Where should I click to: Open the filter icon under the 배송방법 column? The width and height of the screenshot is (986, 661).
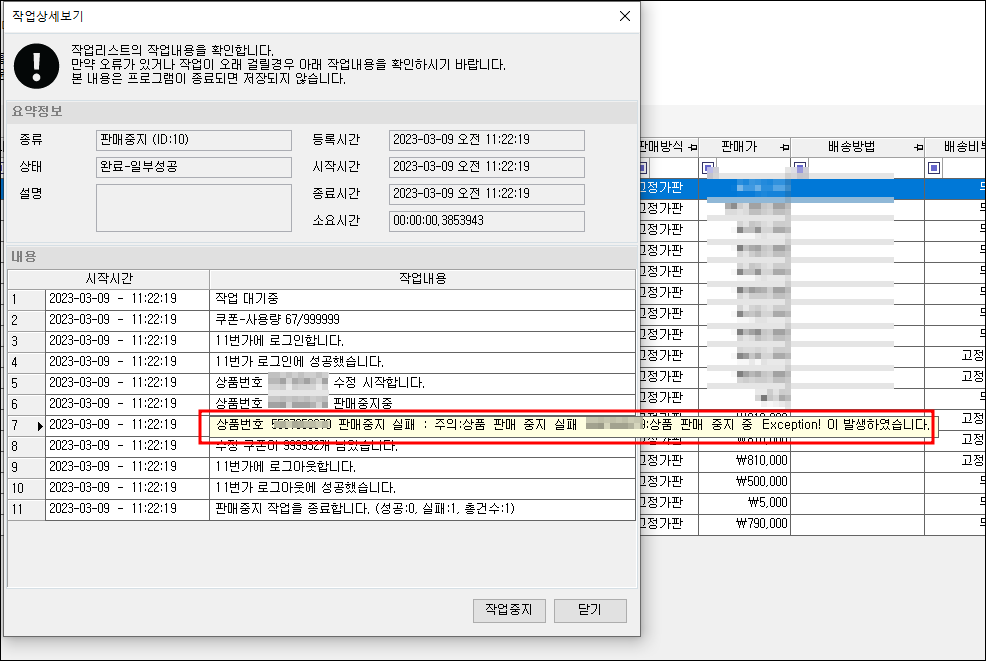[x=800, y=168]
